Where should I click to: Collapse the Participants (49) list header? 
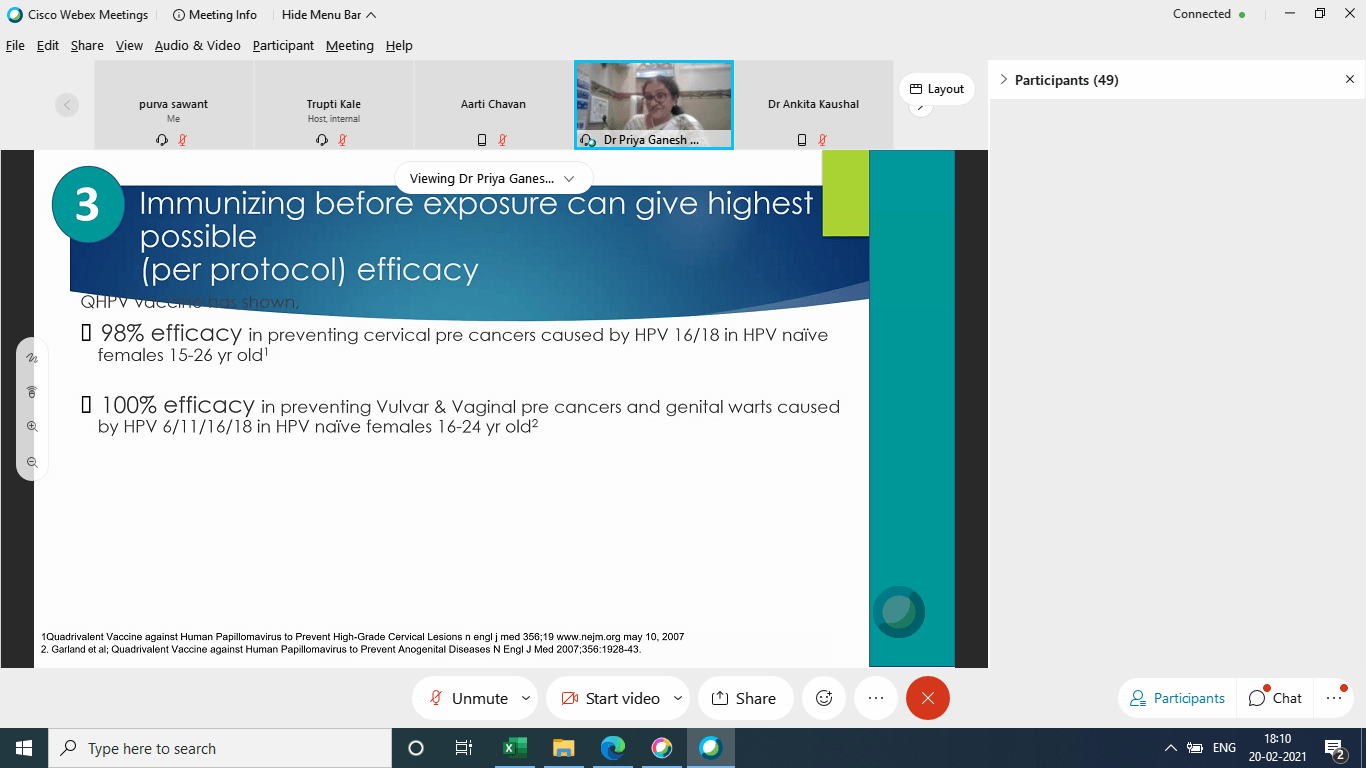point(1004,80)
